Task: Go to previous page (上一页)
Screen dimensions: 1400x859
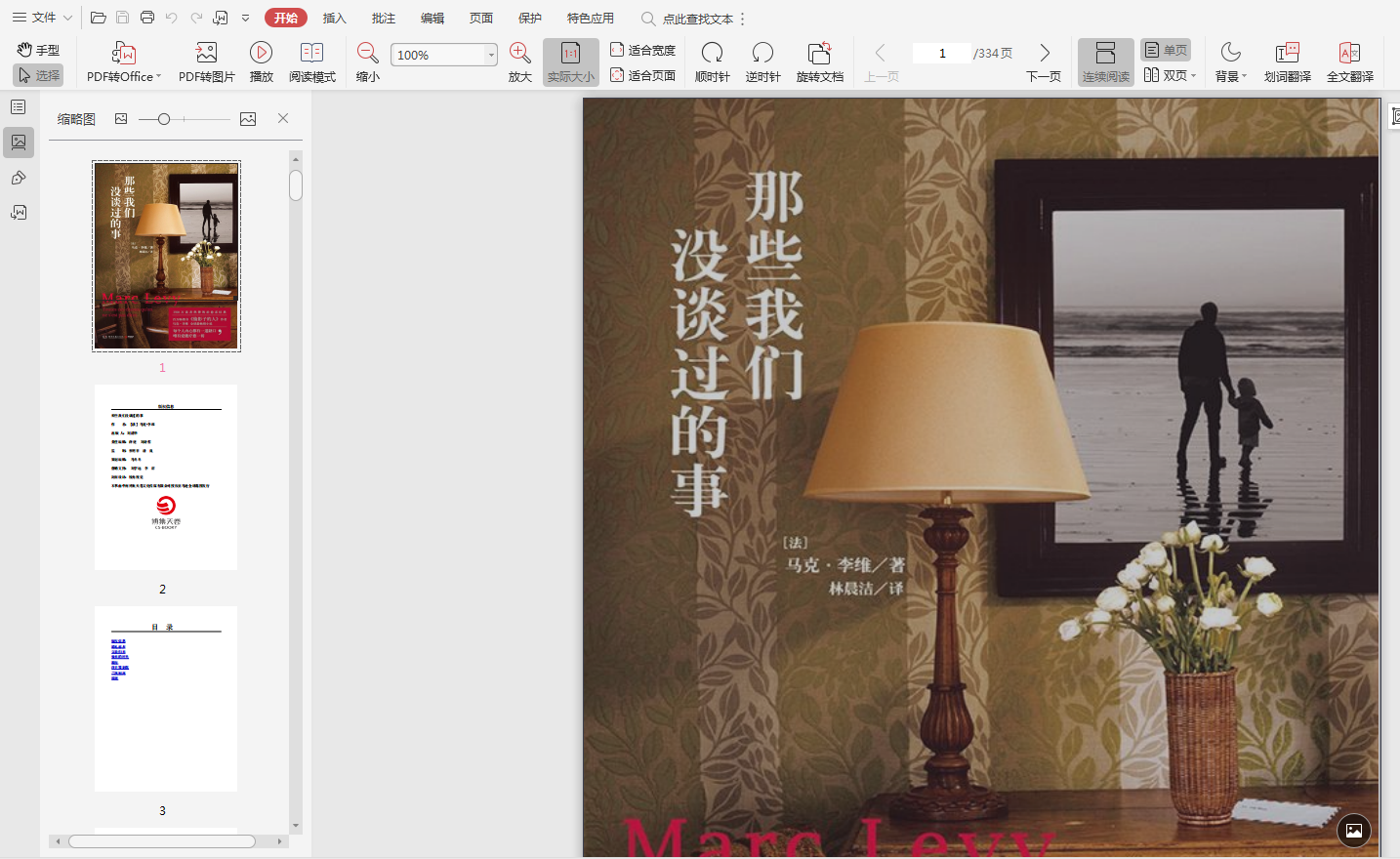Action: [x=881, y=62]
